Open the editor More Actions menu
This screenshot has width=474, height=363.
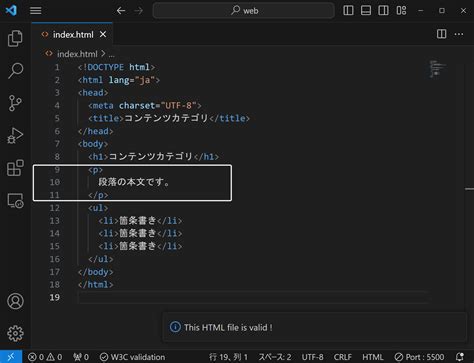tap(459, 34)
